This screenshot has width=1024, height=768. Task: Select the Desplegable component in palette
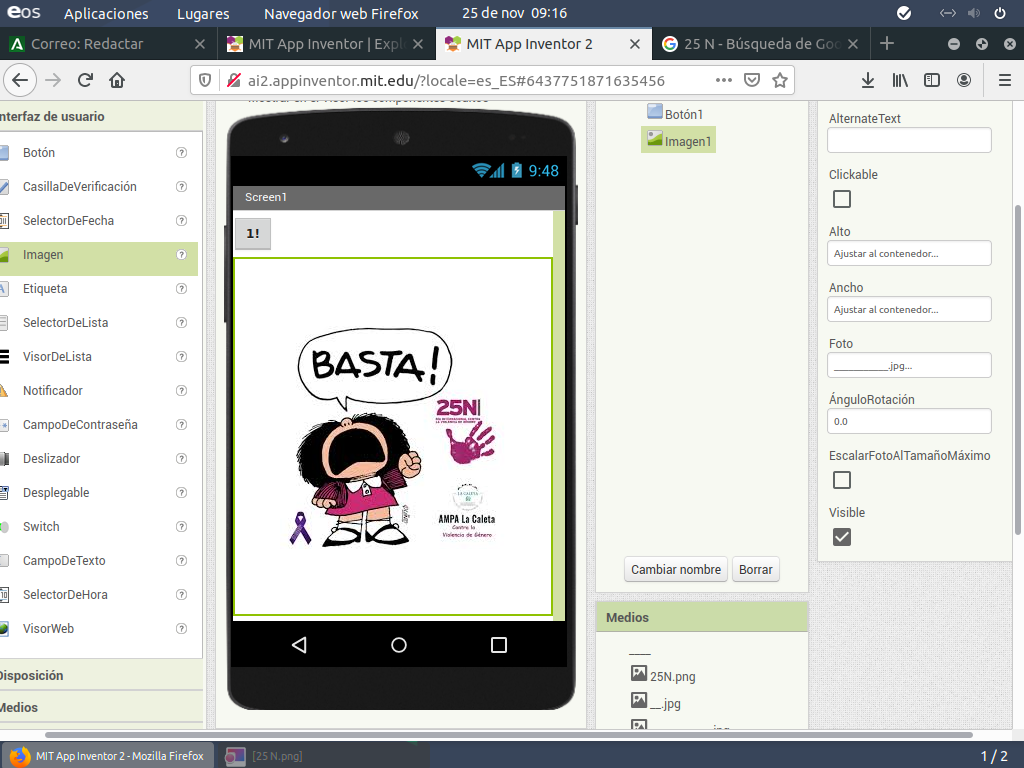coord(98,492)
